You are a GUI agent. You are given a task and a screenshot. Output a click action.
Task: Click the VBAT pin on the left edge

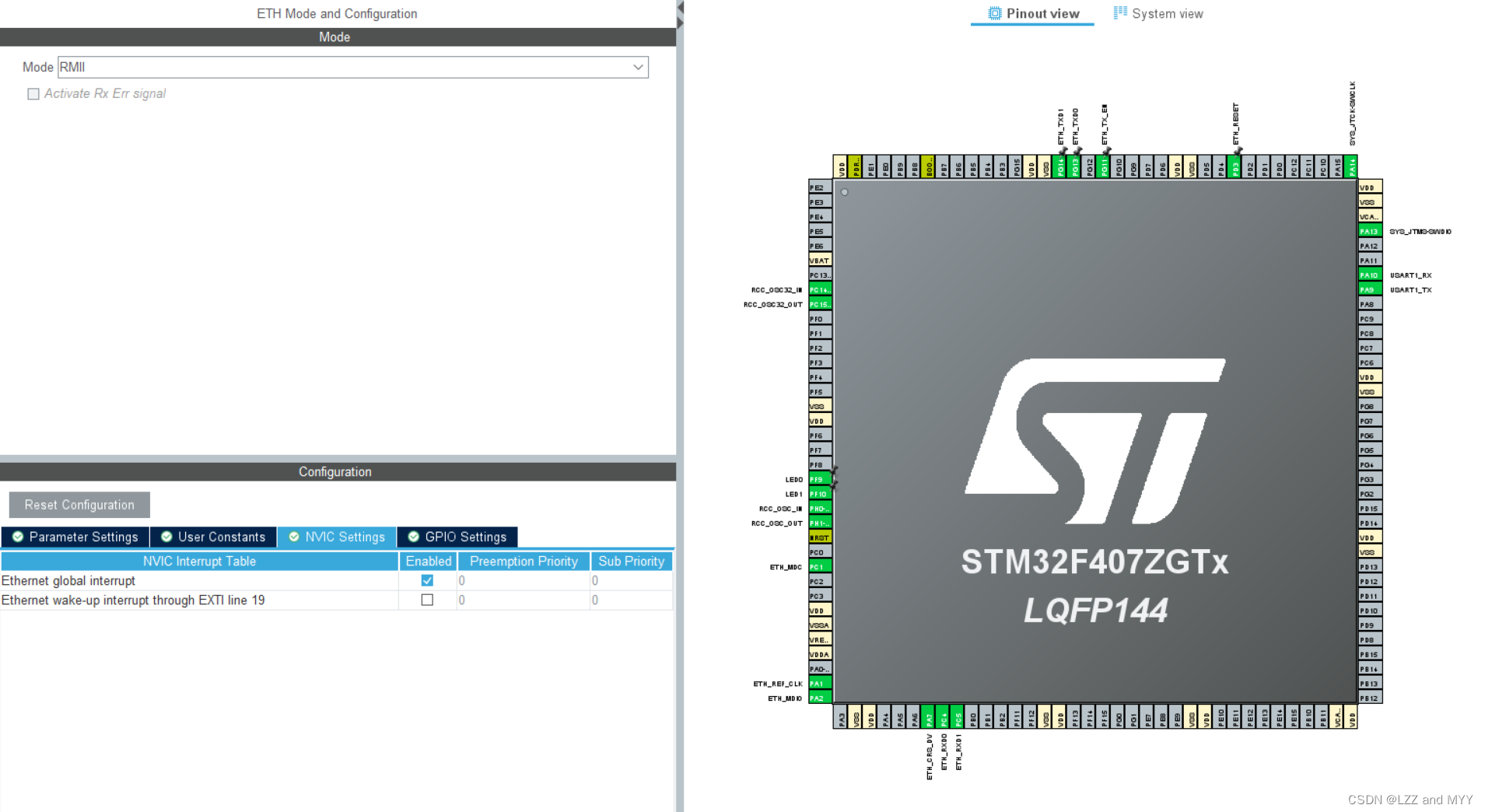point(820,261)
